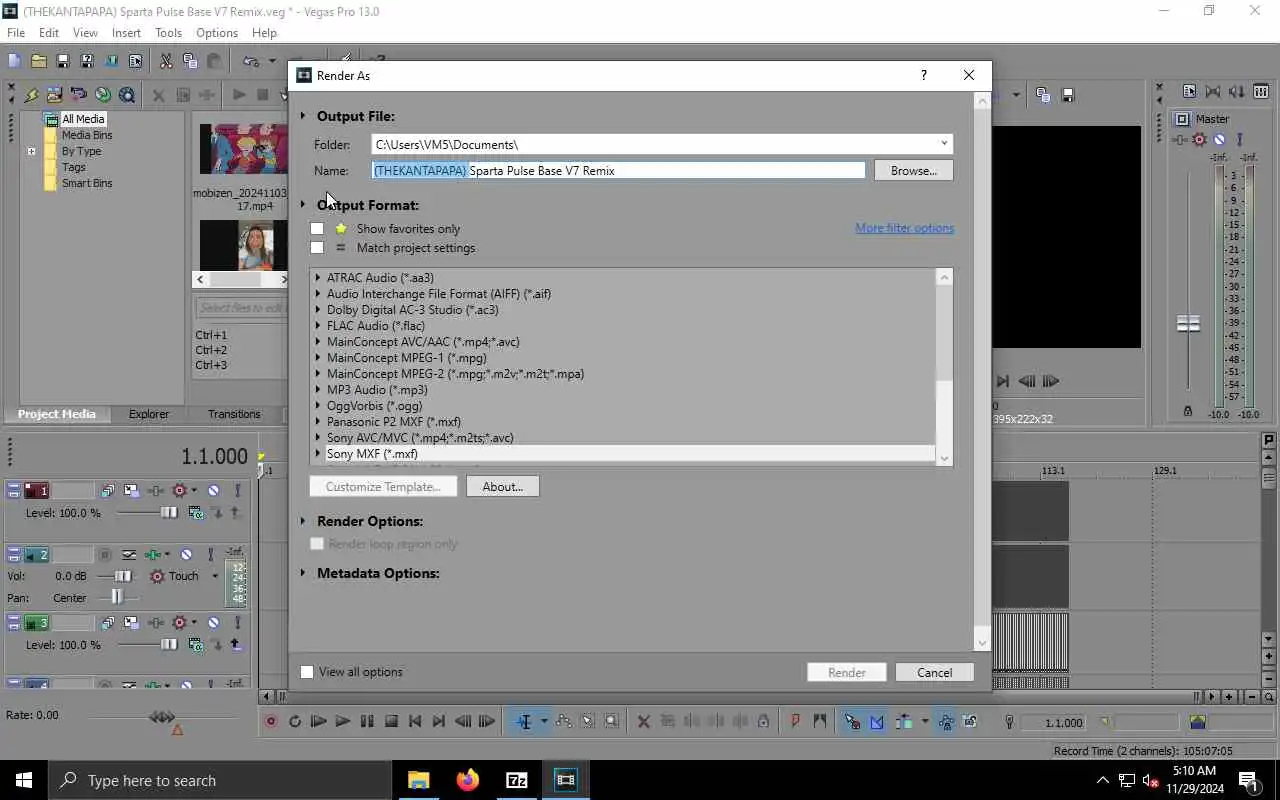This screenshot has width=1280, height=800.
Task: Solo video track 1
Action: 237,491
